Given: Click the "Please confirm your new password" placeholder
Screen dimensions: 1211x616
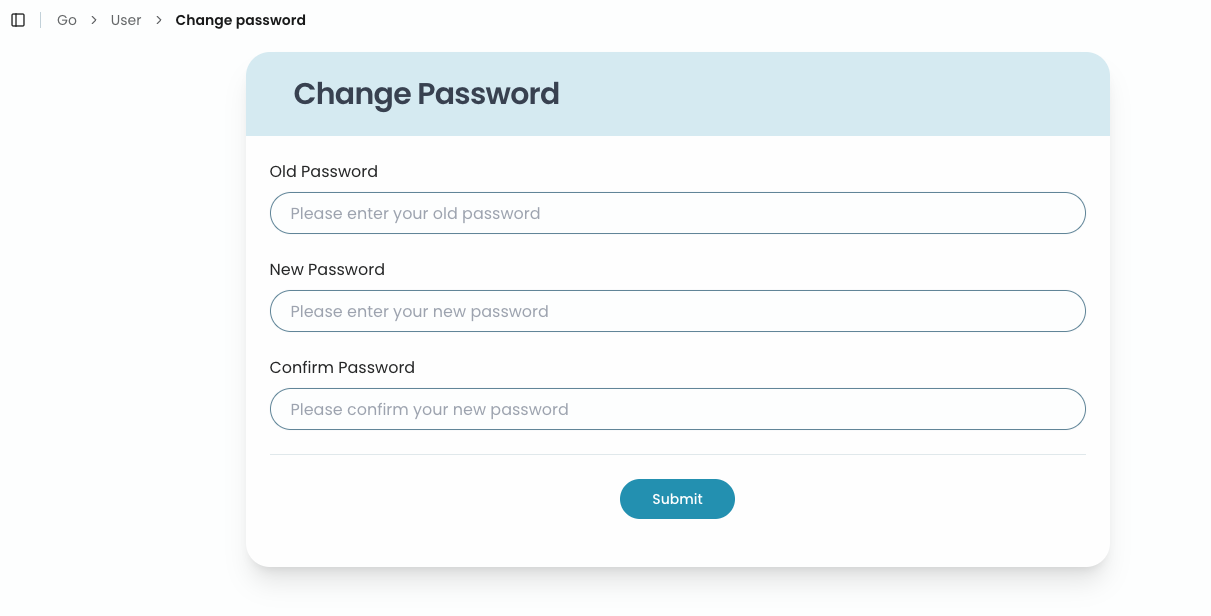Looking at the screenshot, I should tap(429, 409).
